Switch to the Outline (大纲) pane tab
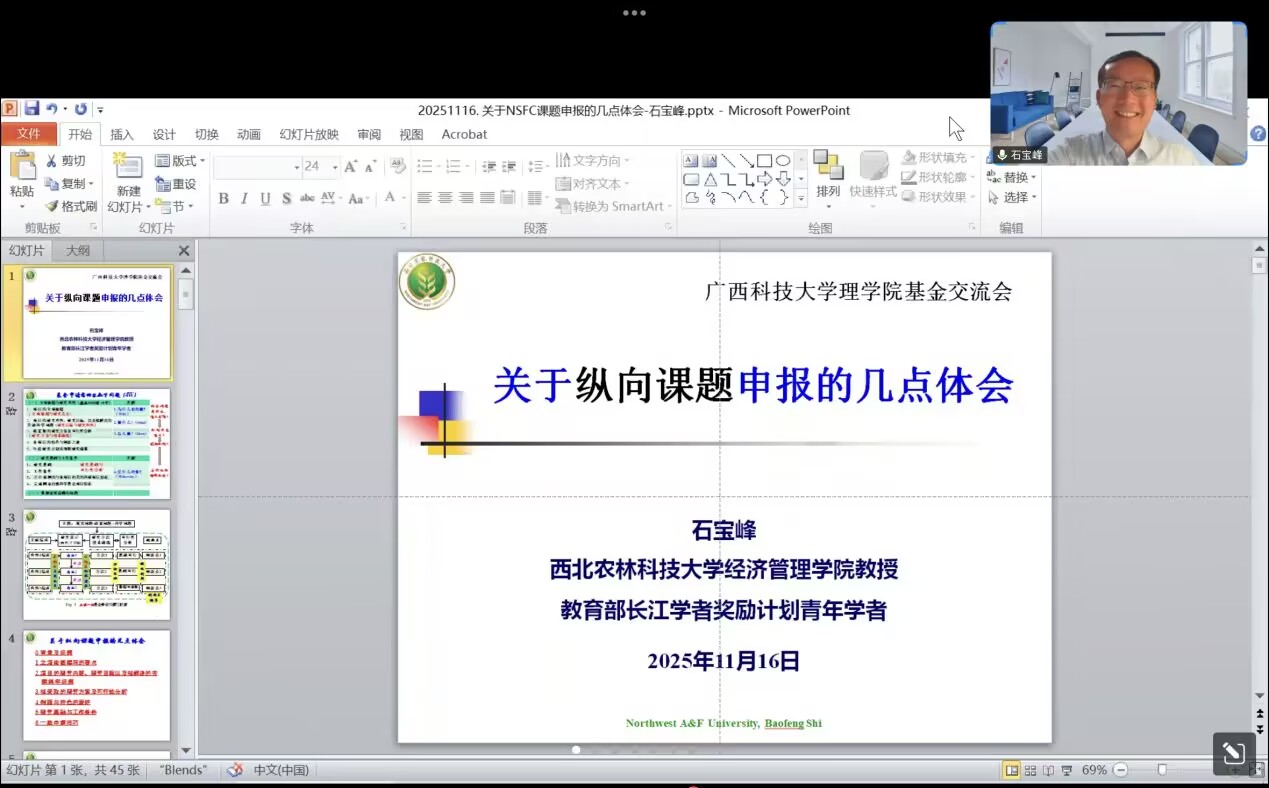The width and height of the screenshot is (1269, 788). pyautogui.click(x=78, y=250)
